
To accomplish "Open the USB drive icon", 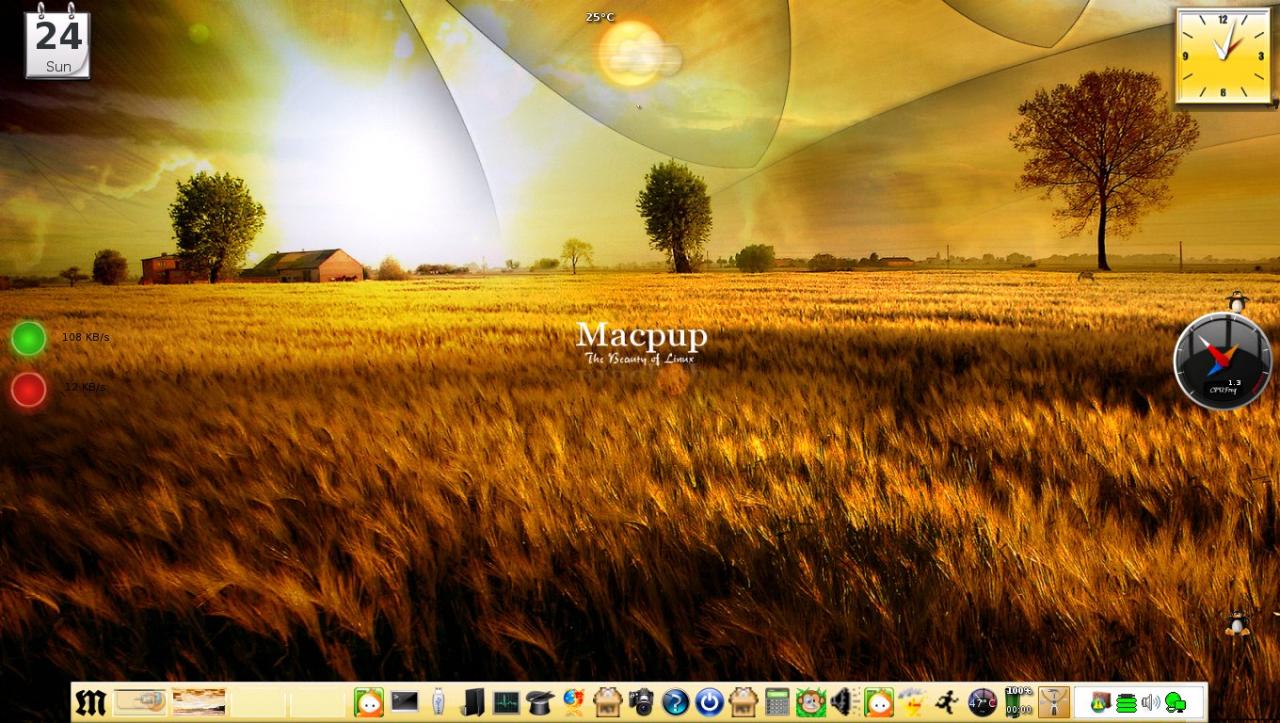I will tap(437, 702).
